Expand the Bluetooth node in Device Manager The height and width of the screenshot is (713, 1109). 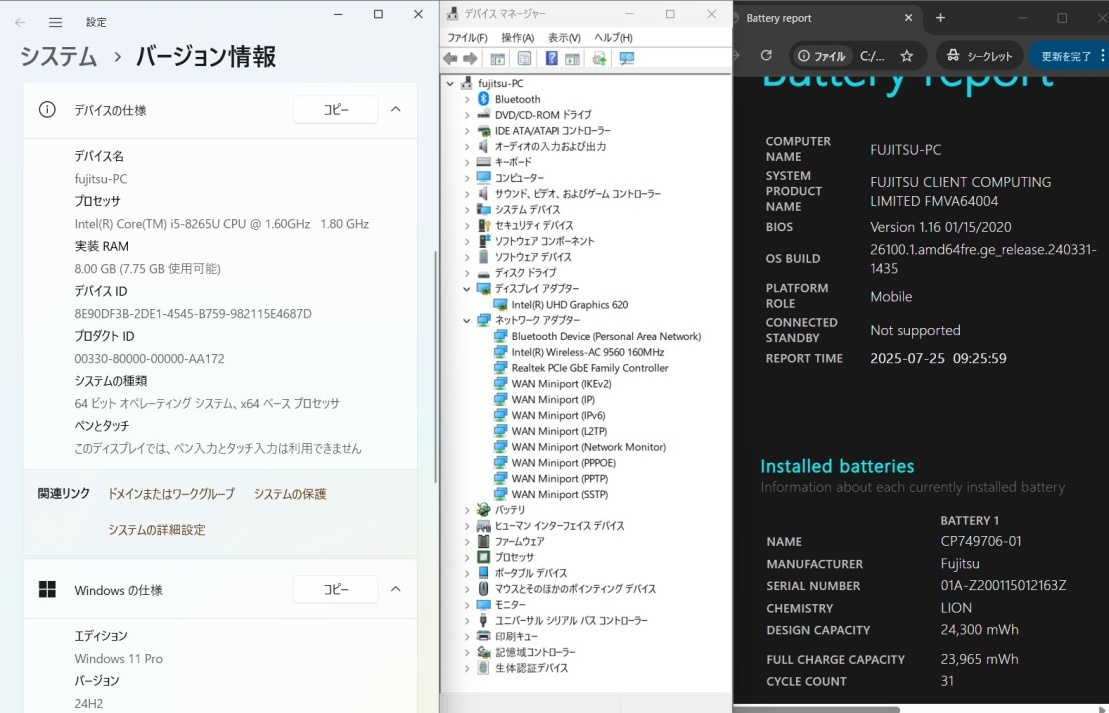tap(467, 99)
